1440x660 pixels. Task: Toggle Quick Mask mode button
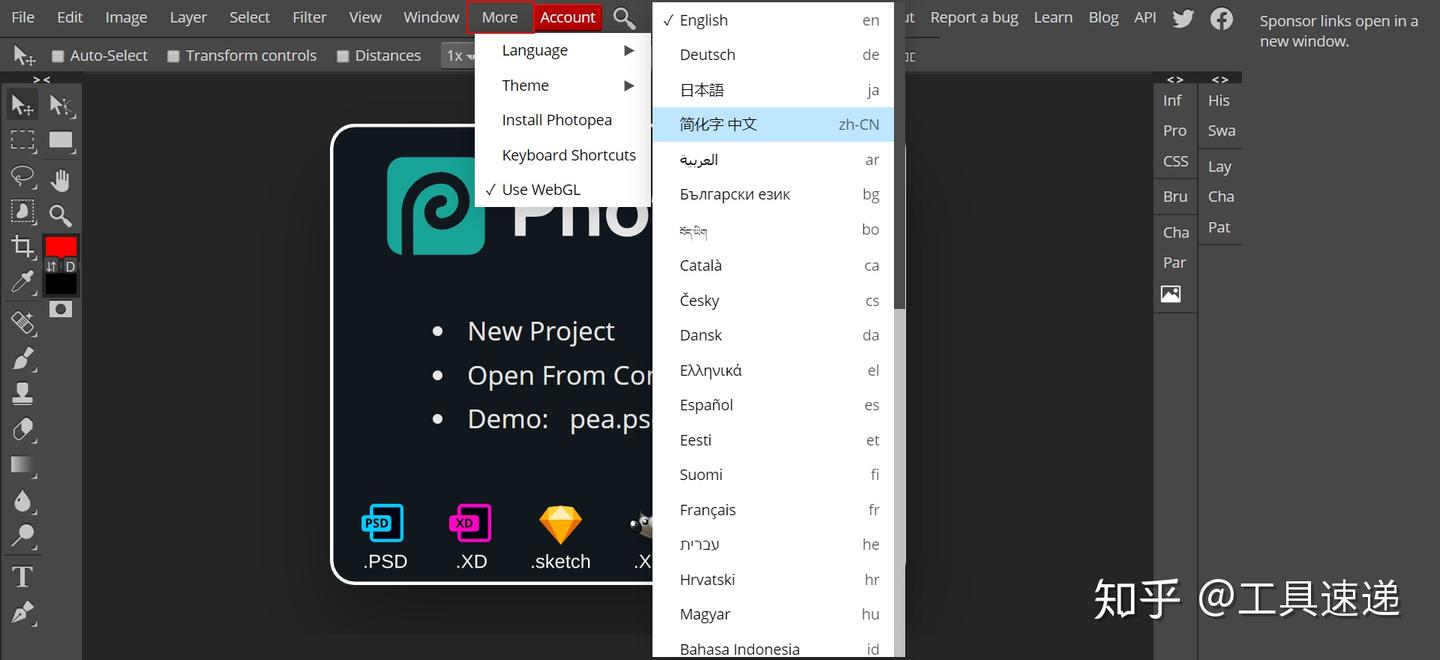point(60,309)
